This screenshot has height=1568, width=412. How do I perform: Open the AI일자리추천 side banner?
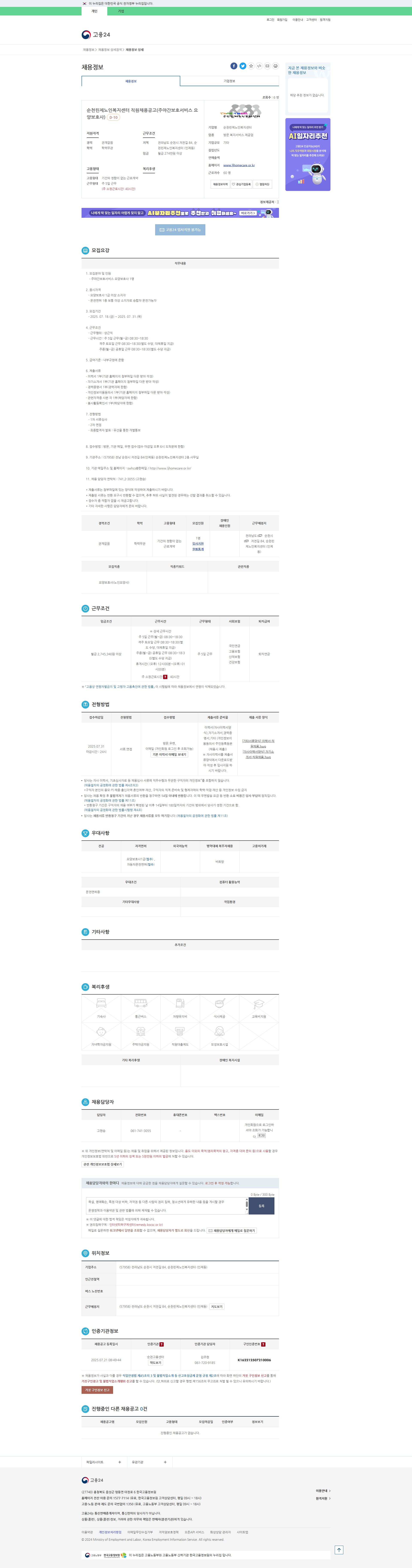coord(308,155)
